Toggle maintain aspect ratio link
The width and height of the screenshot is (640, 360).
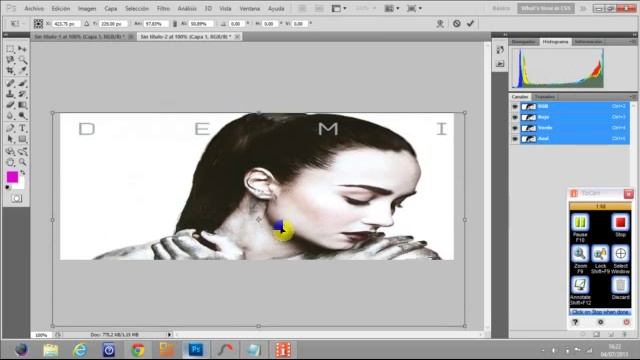[175, 24]
